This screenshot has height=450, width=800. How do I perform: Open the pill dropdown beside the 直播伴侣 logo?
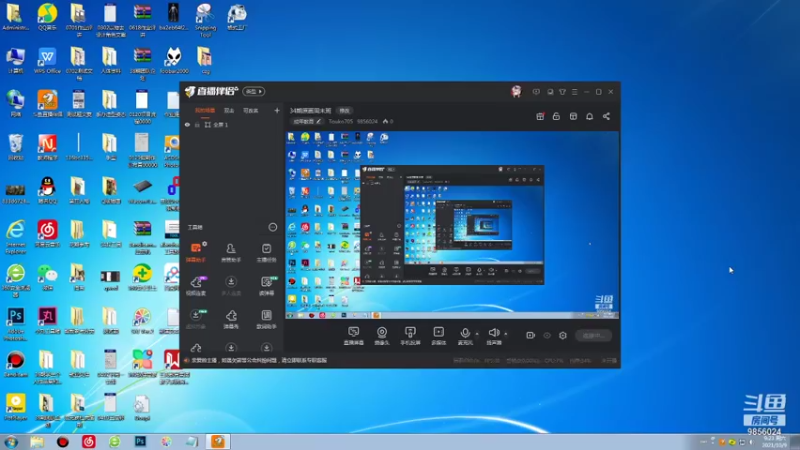[254, 91]
